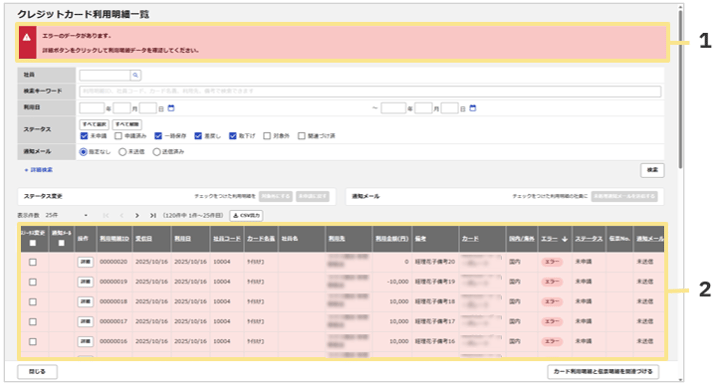This screenshot has height=385, width=717.
Task: Check the 対象外 status checkbox
Action: point(267,136)
